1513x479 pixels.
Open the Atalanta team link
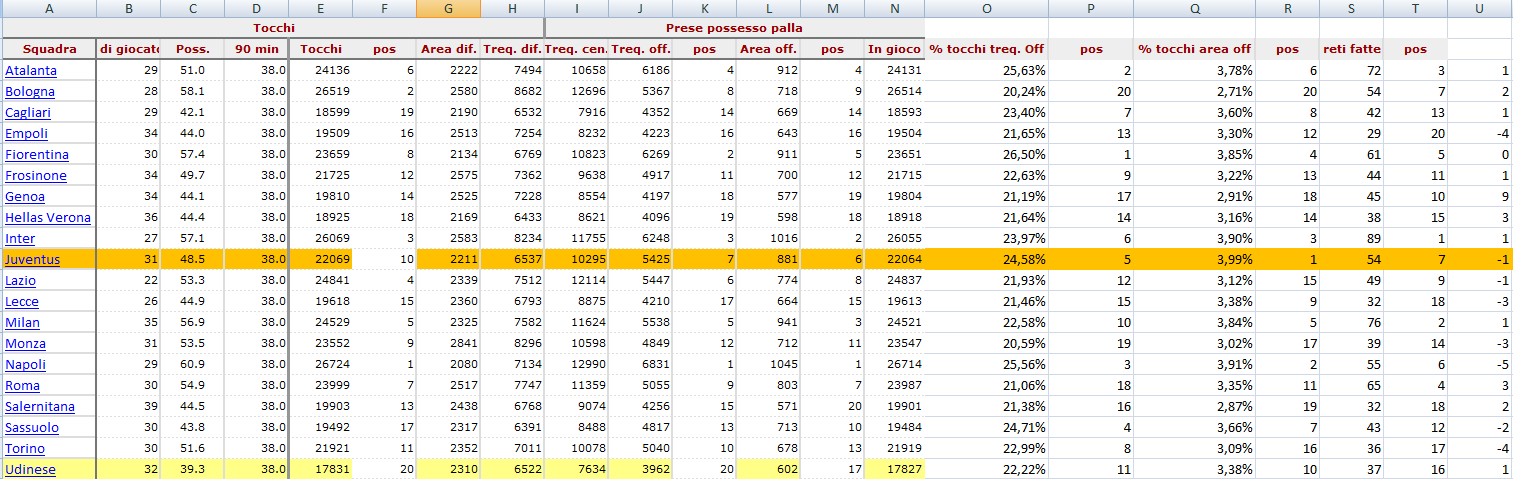pyautogui.click(x=31, y=70)
